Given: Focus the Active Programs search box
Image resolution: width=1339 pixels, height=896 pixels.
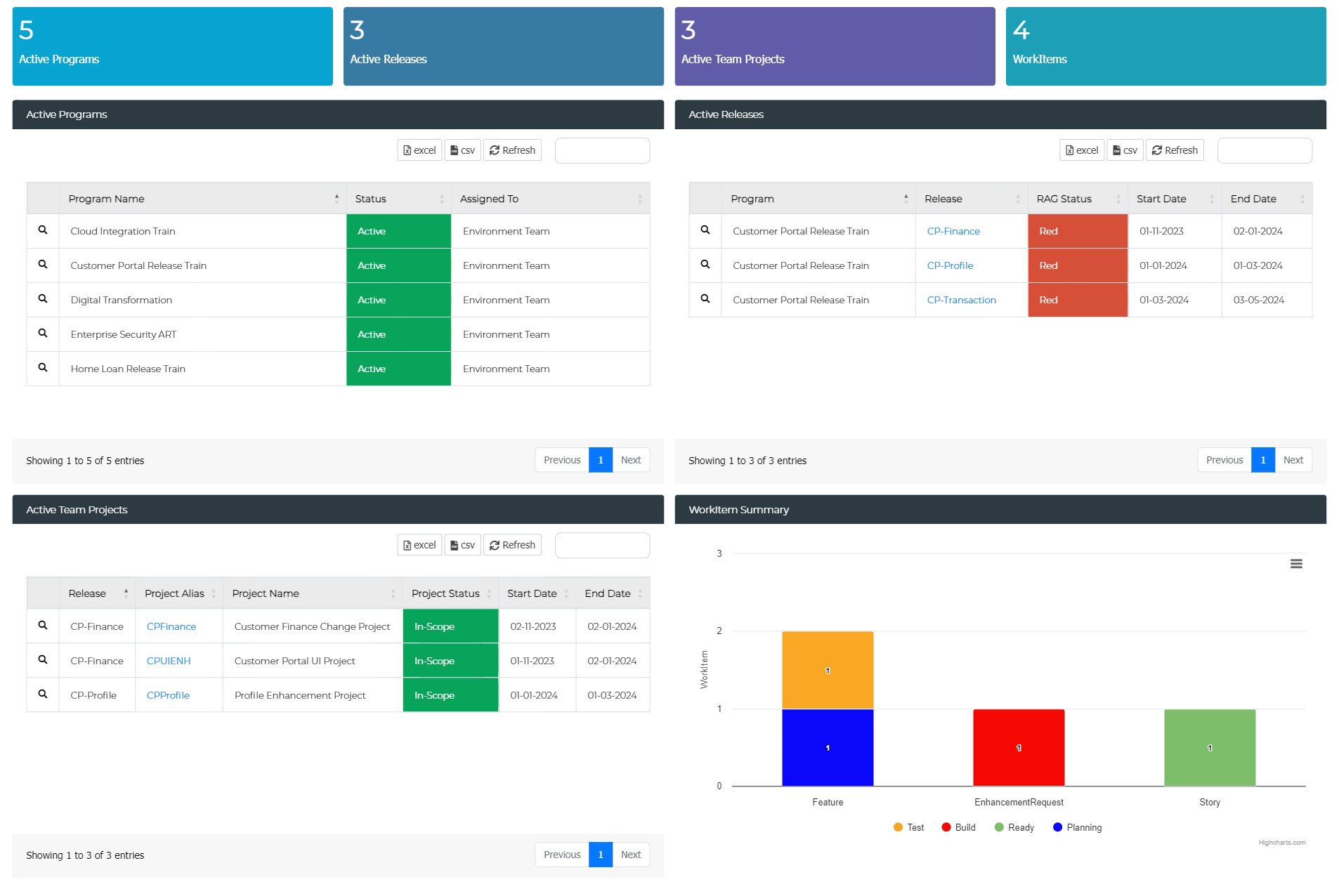Looking at the screenshot, I should click(602, 150).
